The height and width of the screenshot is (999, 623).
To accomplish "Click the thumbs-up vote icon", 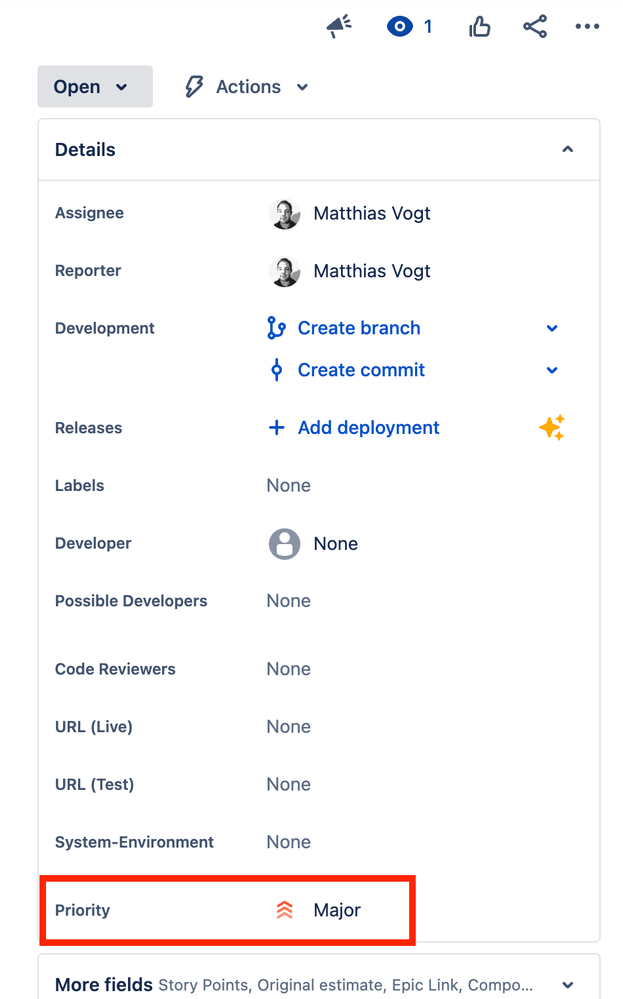I will point(480,27).
